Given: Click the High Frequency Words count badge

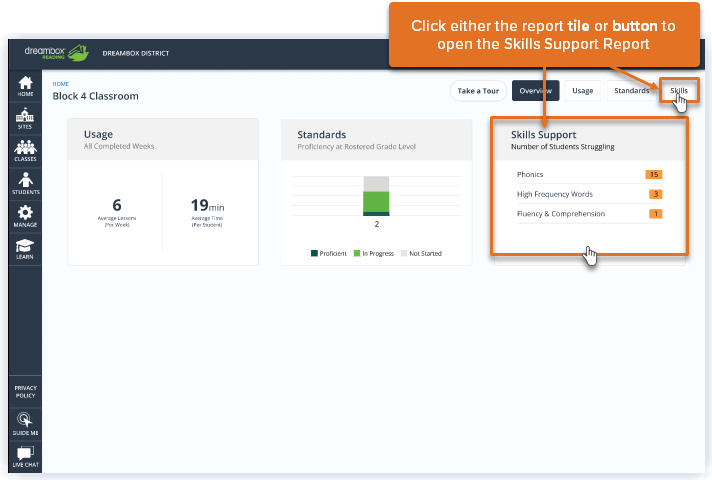Looking at the screenshot, I should [x=655, y=194].
